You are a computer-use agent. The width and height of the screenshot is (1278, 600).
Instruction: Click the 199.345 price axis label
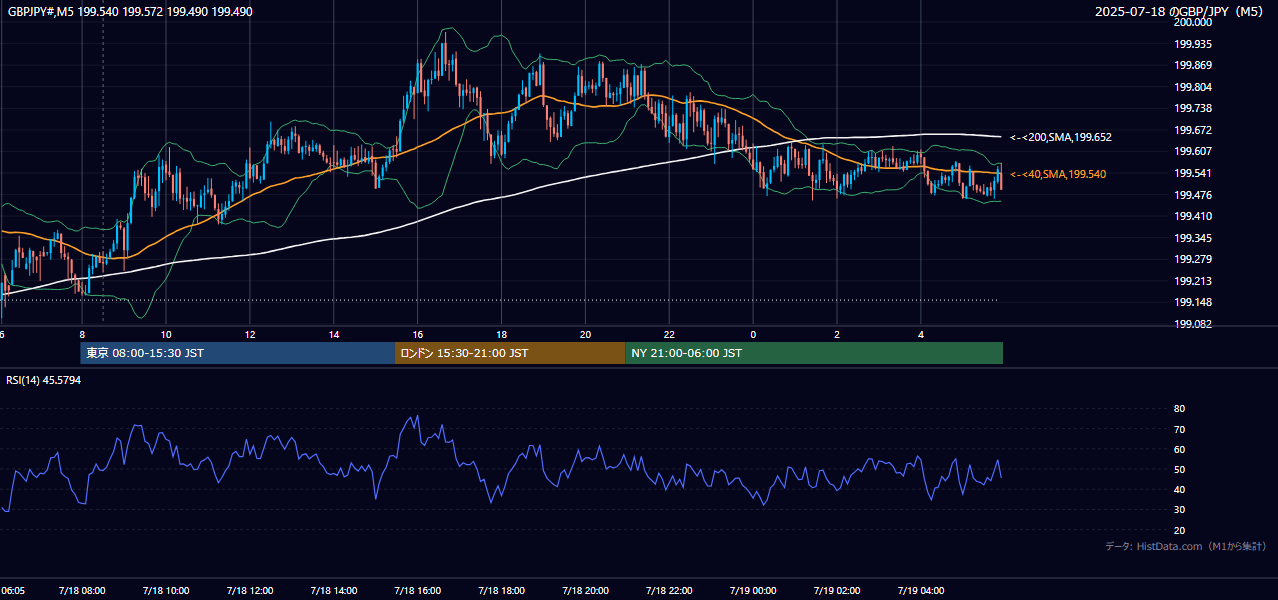point(1195,238)
